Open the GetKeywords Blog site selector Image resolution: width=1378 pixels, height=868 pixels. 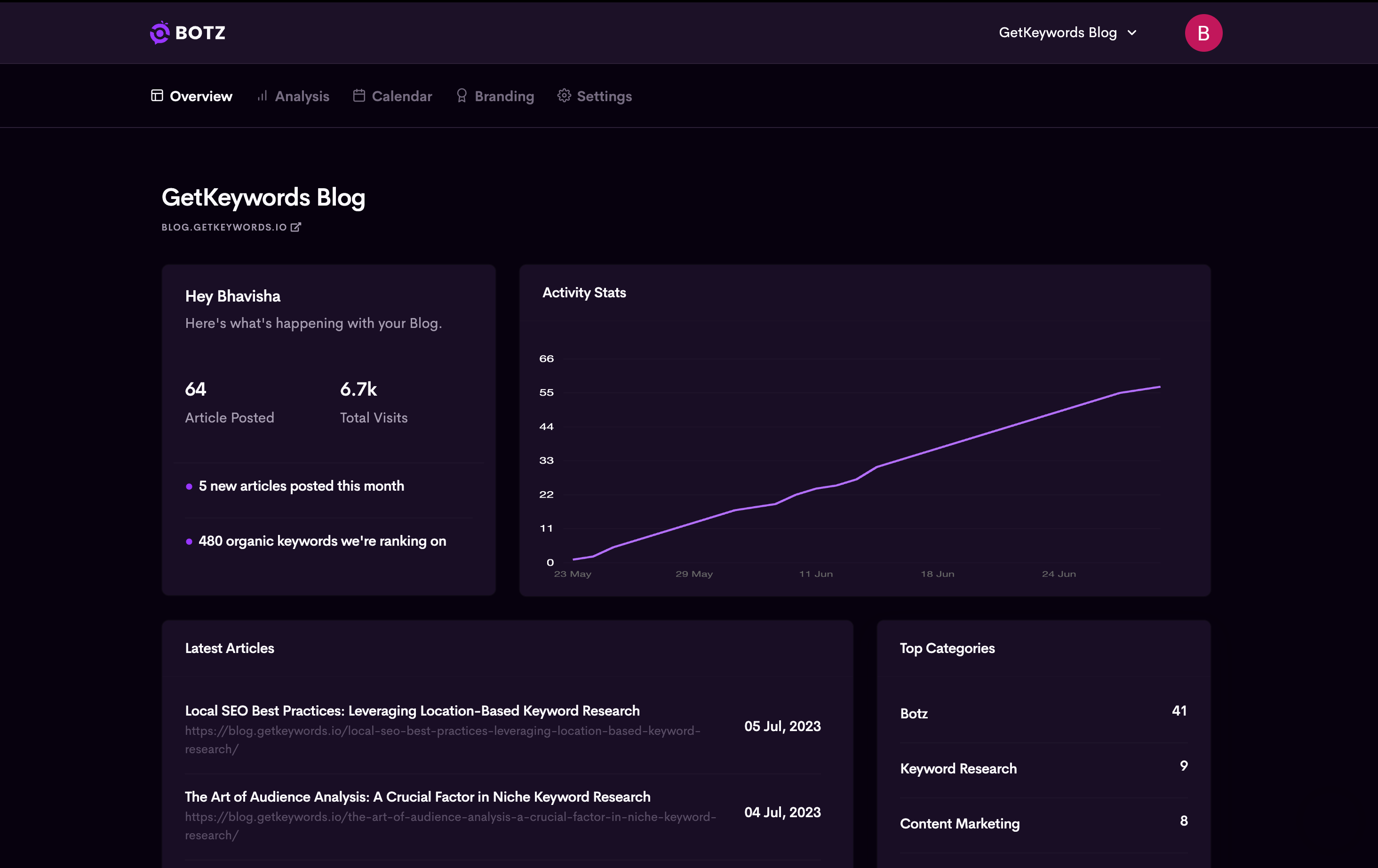tap(1058, 32)
